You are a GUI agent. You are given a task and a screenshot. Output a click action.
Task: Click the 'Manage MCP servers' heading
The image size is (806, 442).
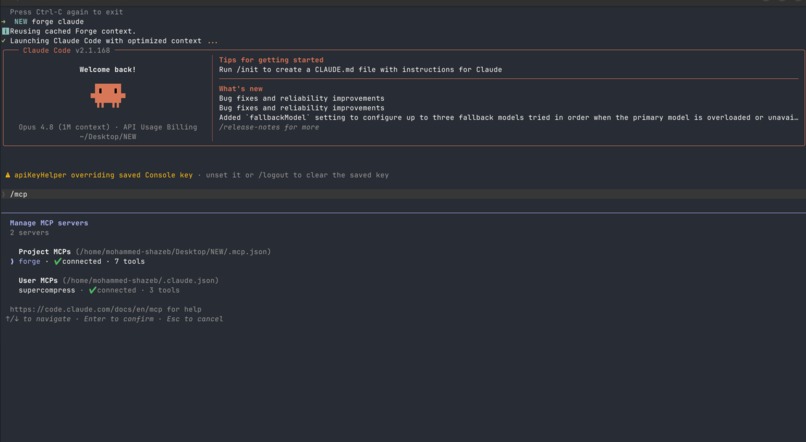49,223
